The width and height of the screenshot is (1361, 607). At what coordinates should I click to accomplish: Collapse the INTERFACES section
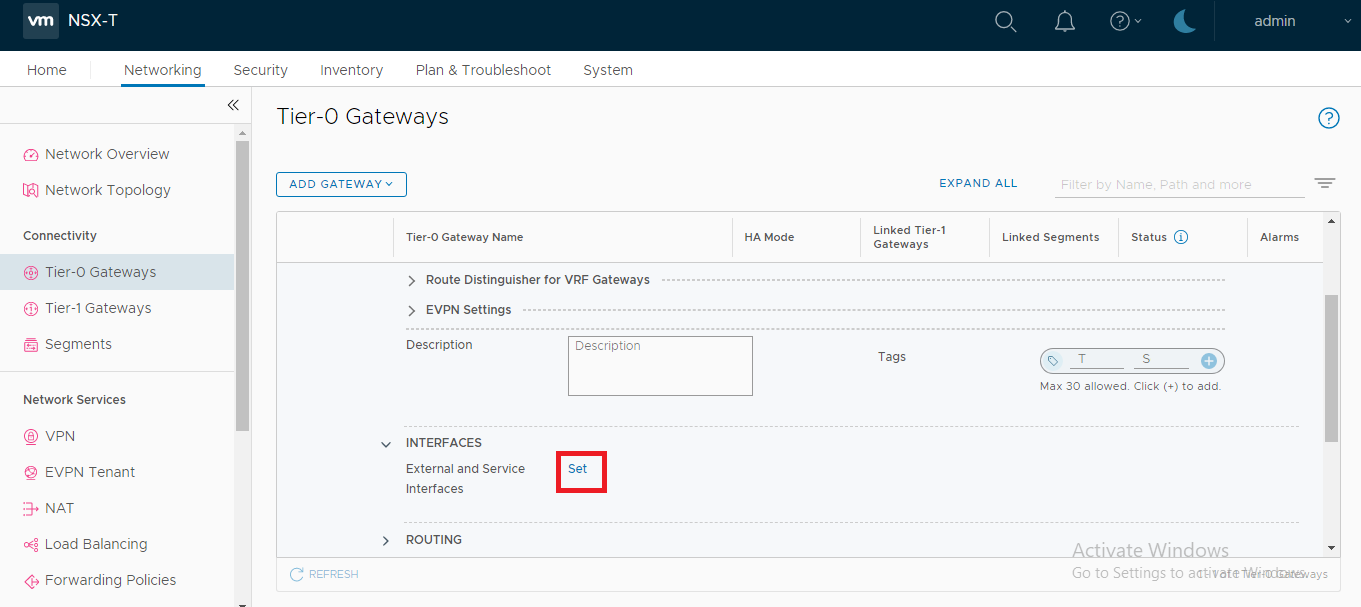(386, 444)
